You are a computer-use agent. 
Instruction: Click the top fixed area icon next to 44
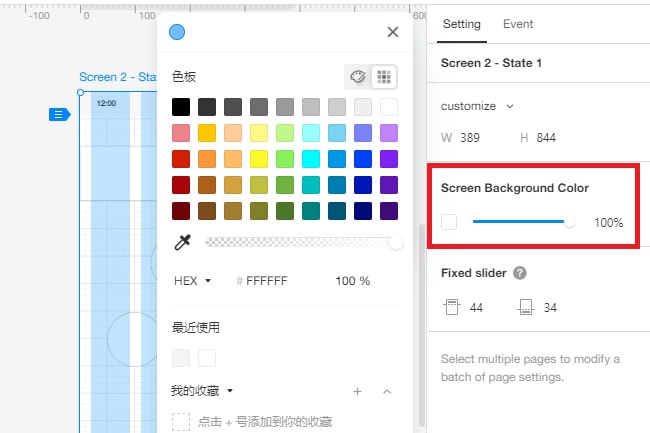click(452, 307)
